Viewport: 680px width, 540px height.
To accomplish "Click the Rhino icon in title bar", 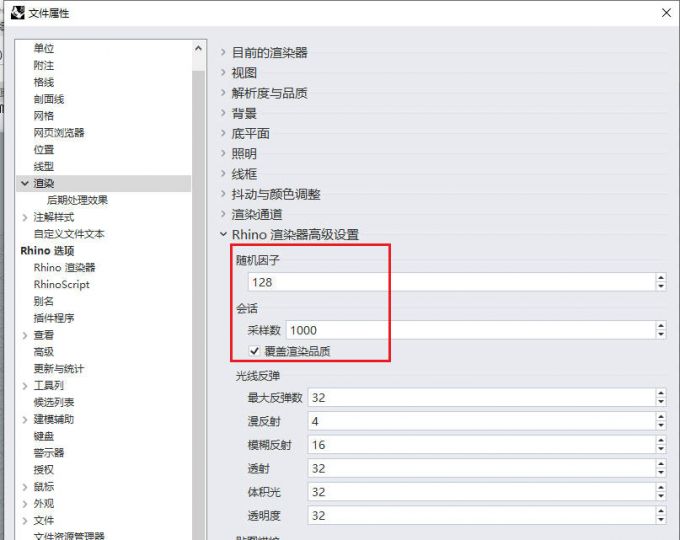I will 17,13.
